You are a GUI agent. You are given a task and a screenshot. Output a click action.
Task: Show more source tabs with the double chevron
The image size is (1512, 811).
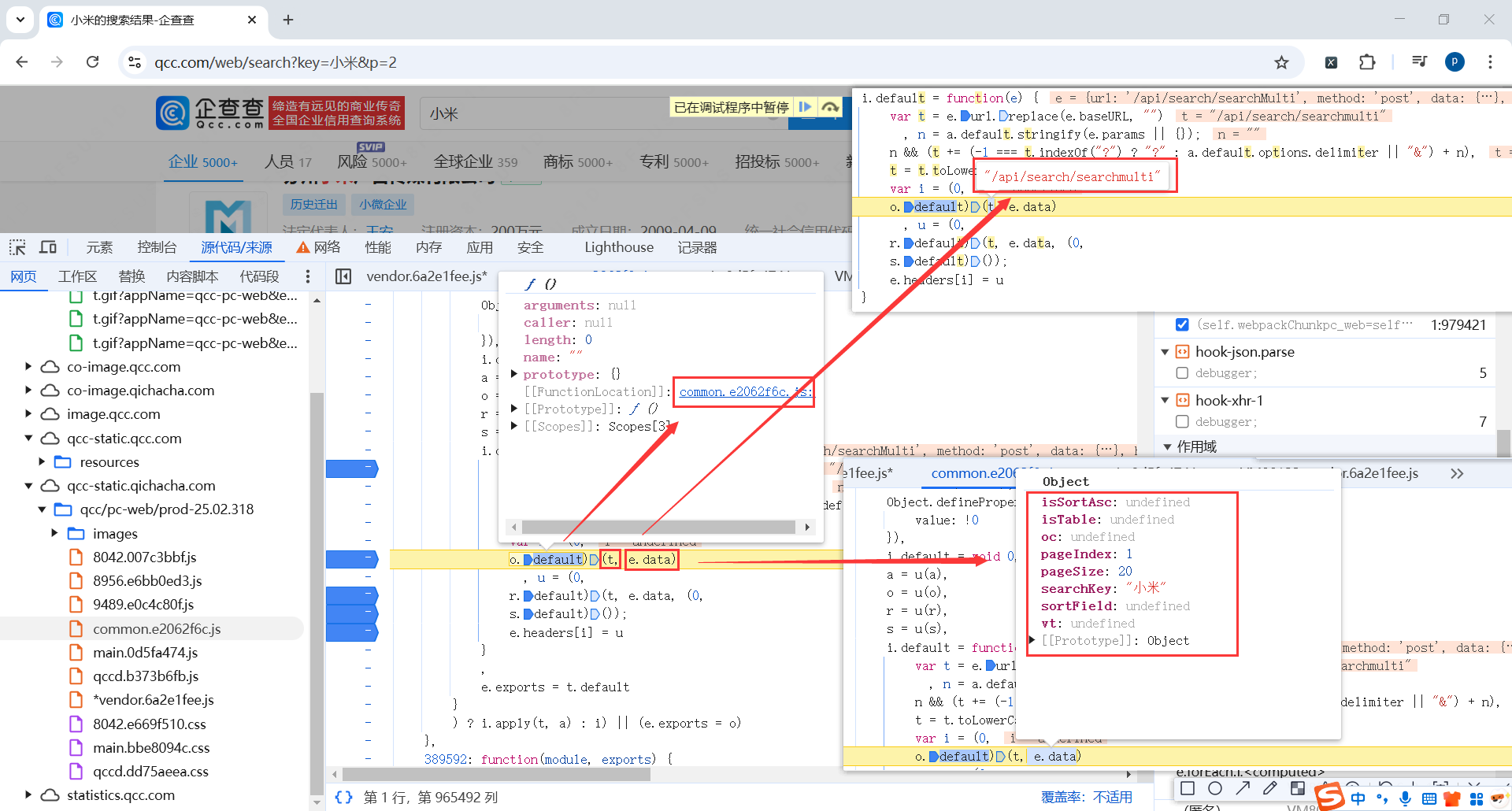(1457, 473)
